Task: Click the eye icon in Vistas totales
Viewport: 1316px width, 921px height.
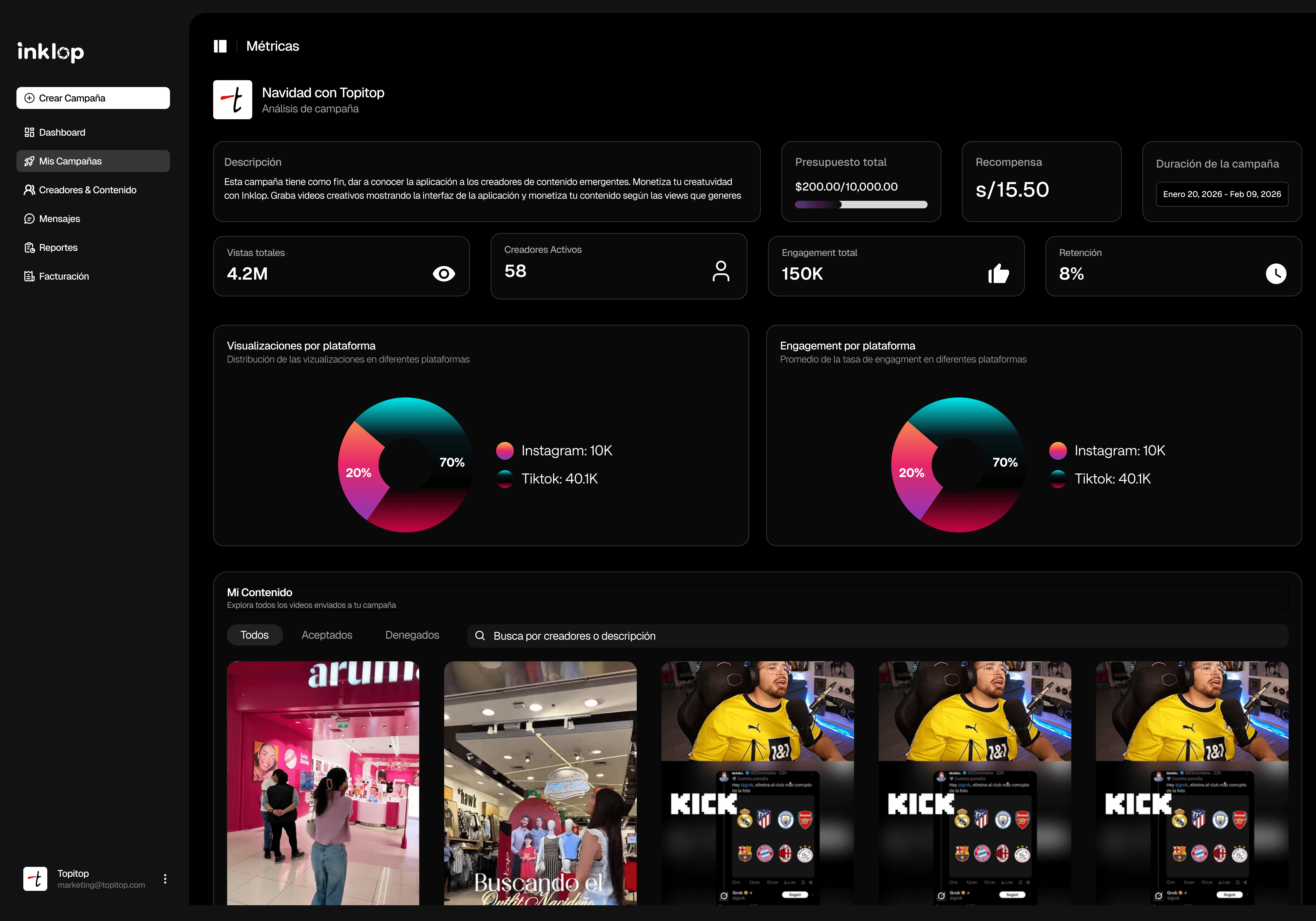Action: [444, 274]
